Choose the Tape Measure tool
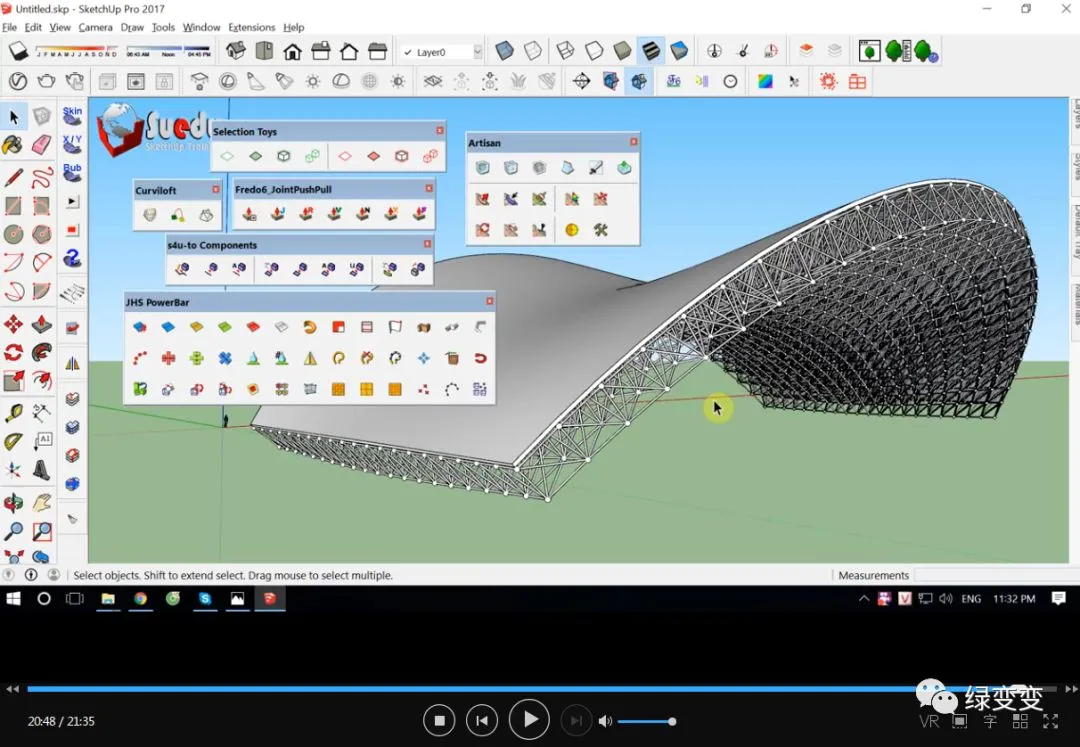This screenshot has width=1080, height=747. point(13,412)
